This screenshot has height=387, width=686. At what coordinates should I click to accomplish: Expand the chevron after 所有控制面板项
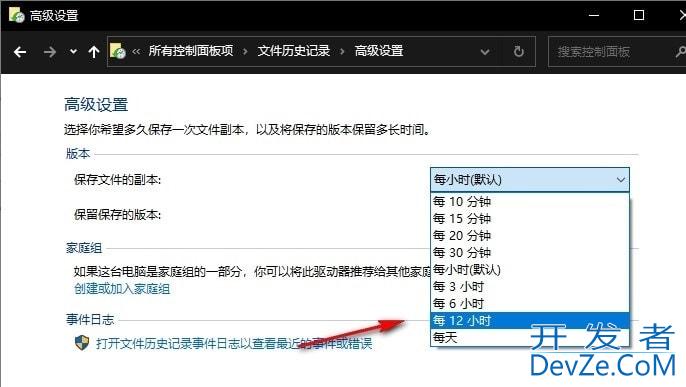pos(245,52)
